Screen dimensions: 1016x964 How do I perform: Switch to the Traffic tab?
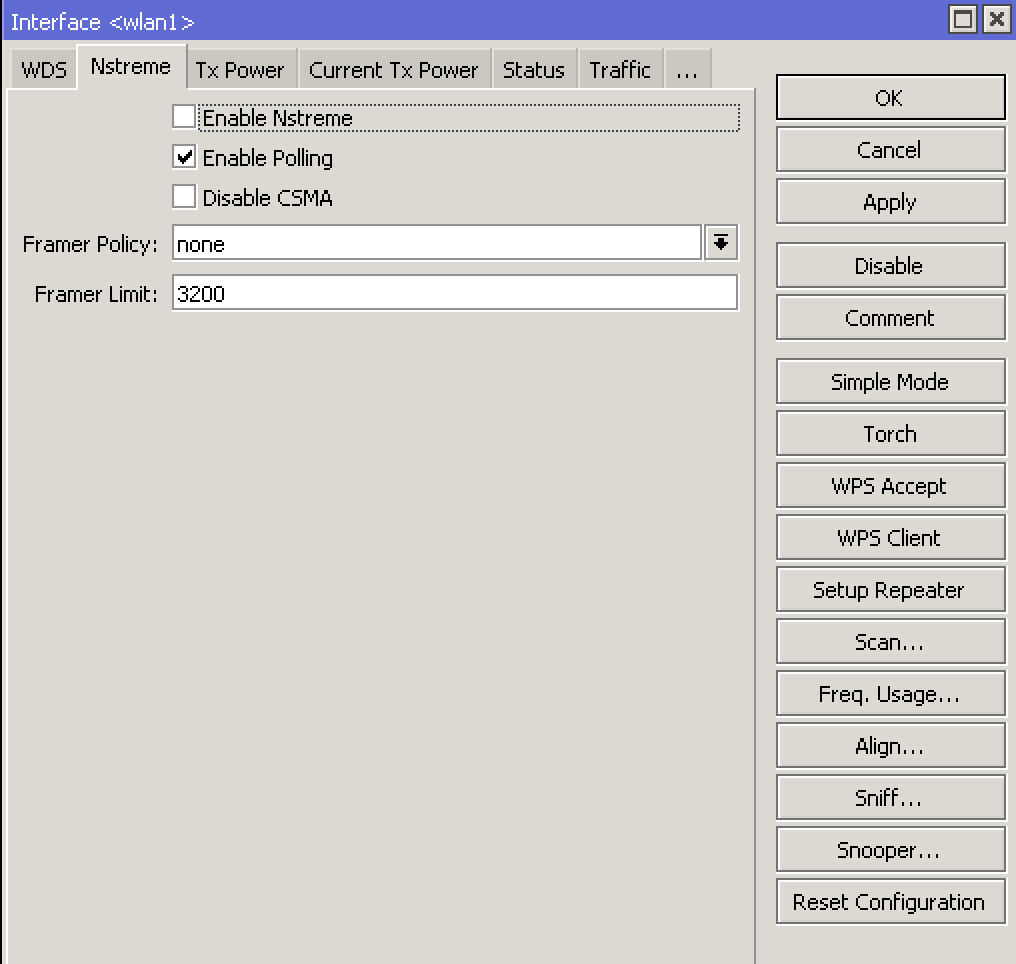[x=620, y=69]
